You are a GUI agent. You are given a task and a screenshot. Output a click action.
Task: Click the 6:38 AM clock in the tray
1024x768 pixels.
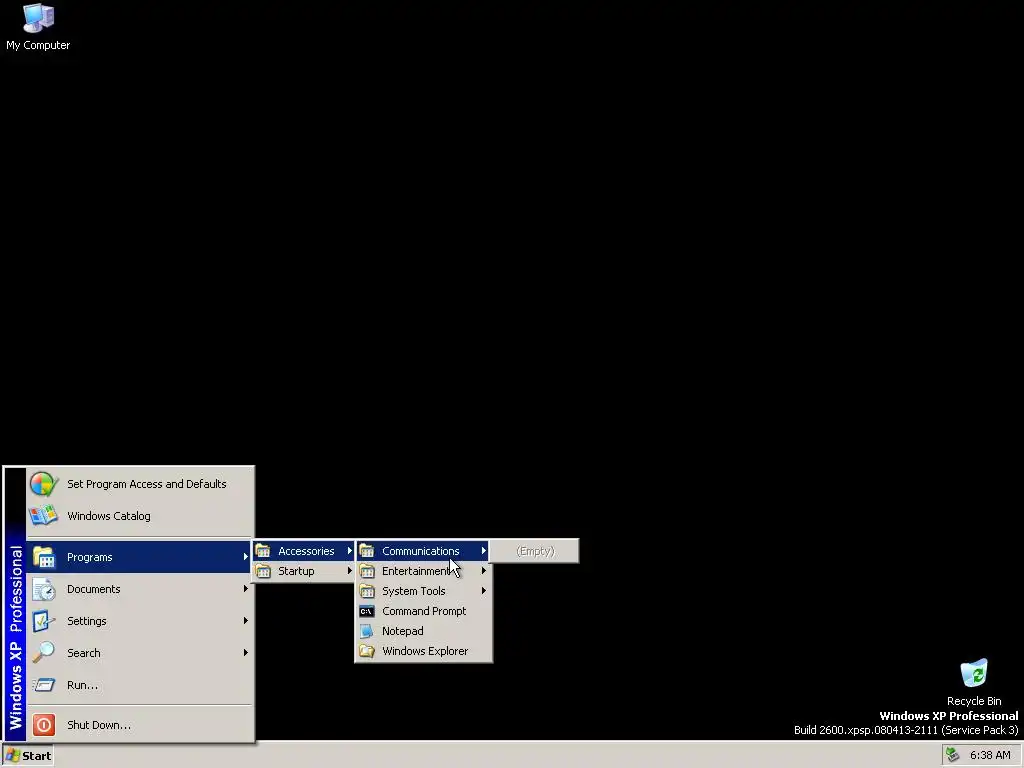coord(990,755)
